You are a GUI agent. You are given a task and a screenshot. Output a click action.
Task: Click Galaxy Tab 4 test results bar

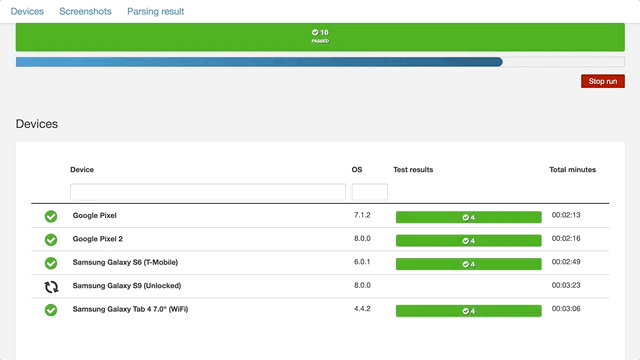coord(469,311)
